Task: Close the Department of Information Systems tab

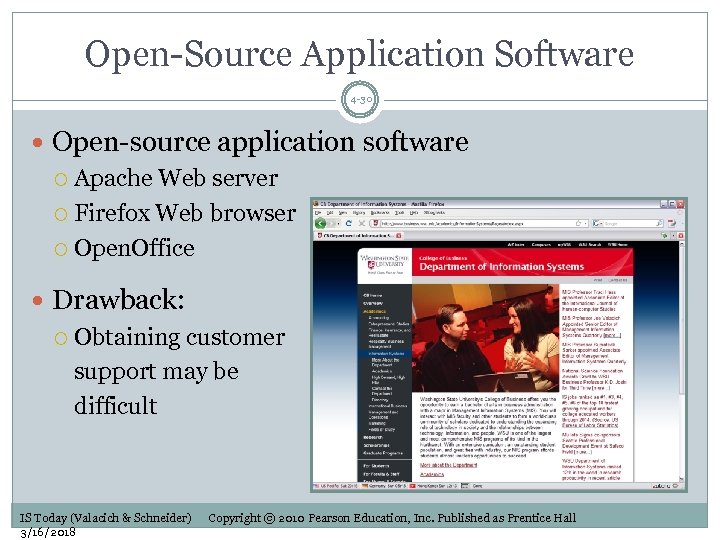Action: 399,236
